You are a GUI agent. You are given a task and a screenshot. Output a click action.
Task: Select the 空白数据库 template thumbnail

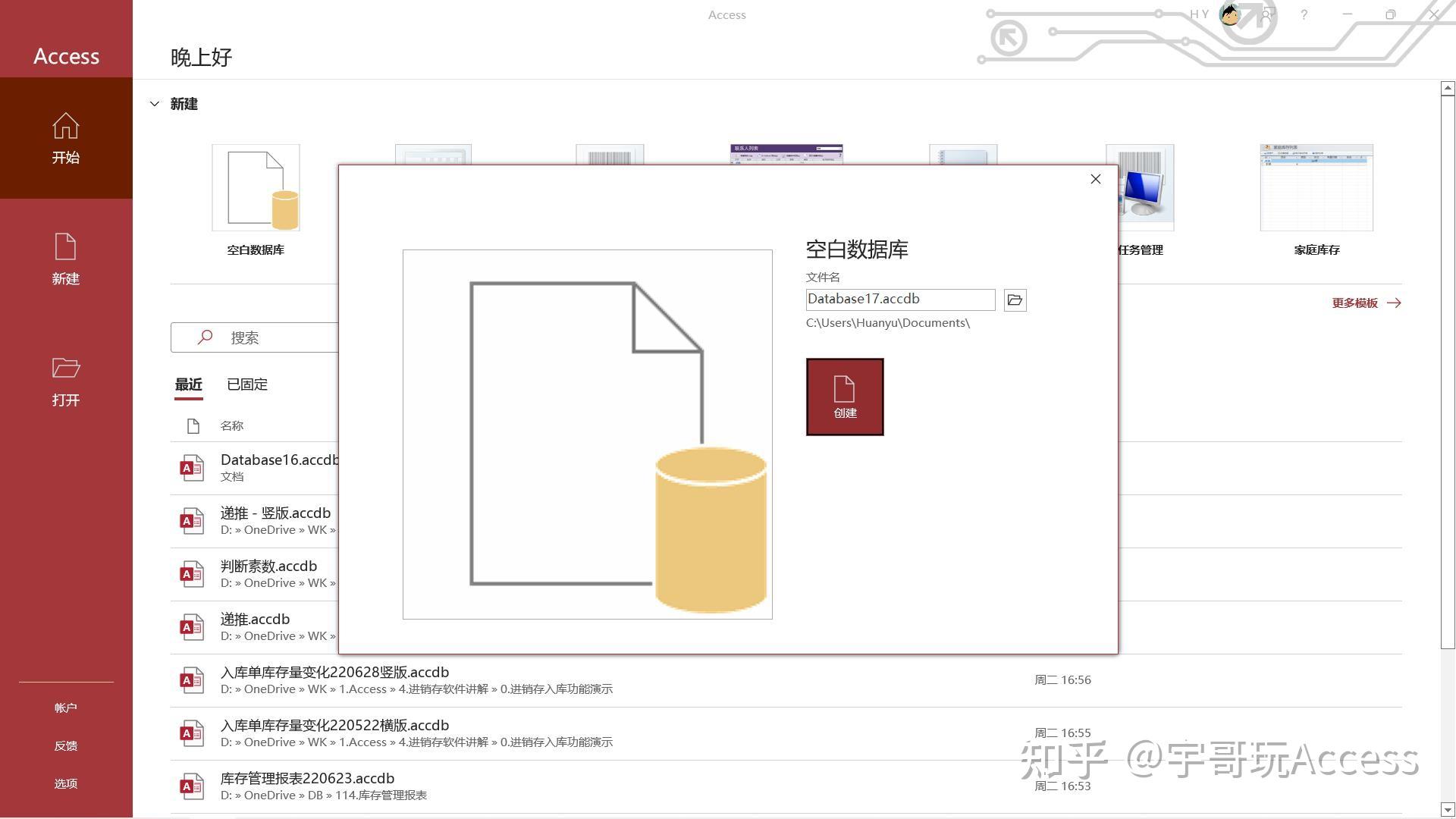pyautogui.click(x=256, y=187)
